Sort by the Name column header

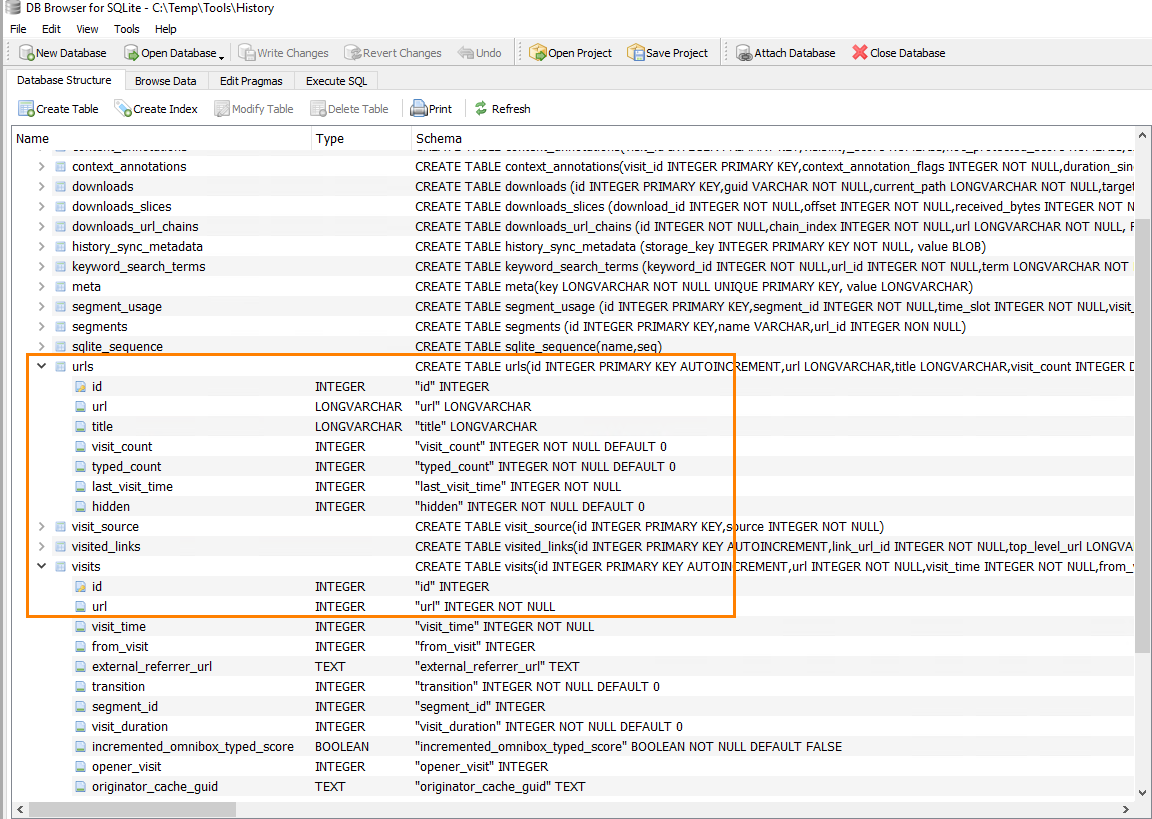[x=162, y=138]
